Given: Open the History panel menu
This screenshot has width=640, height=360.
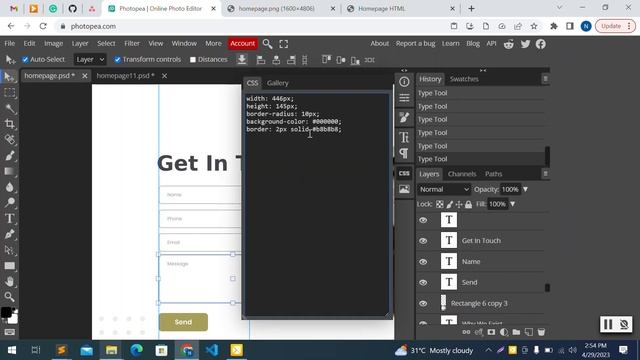Looking at the screenshot, I should [x=545, y=79].
